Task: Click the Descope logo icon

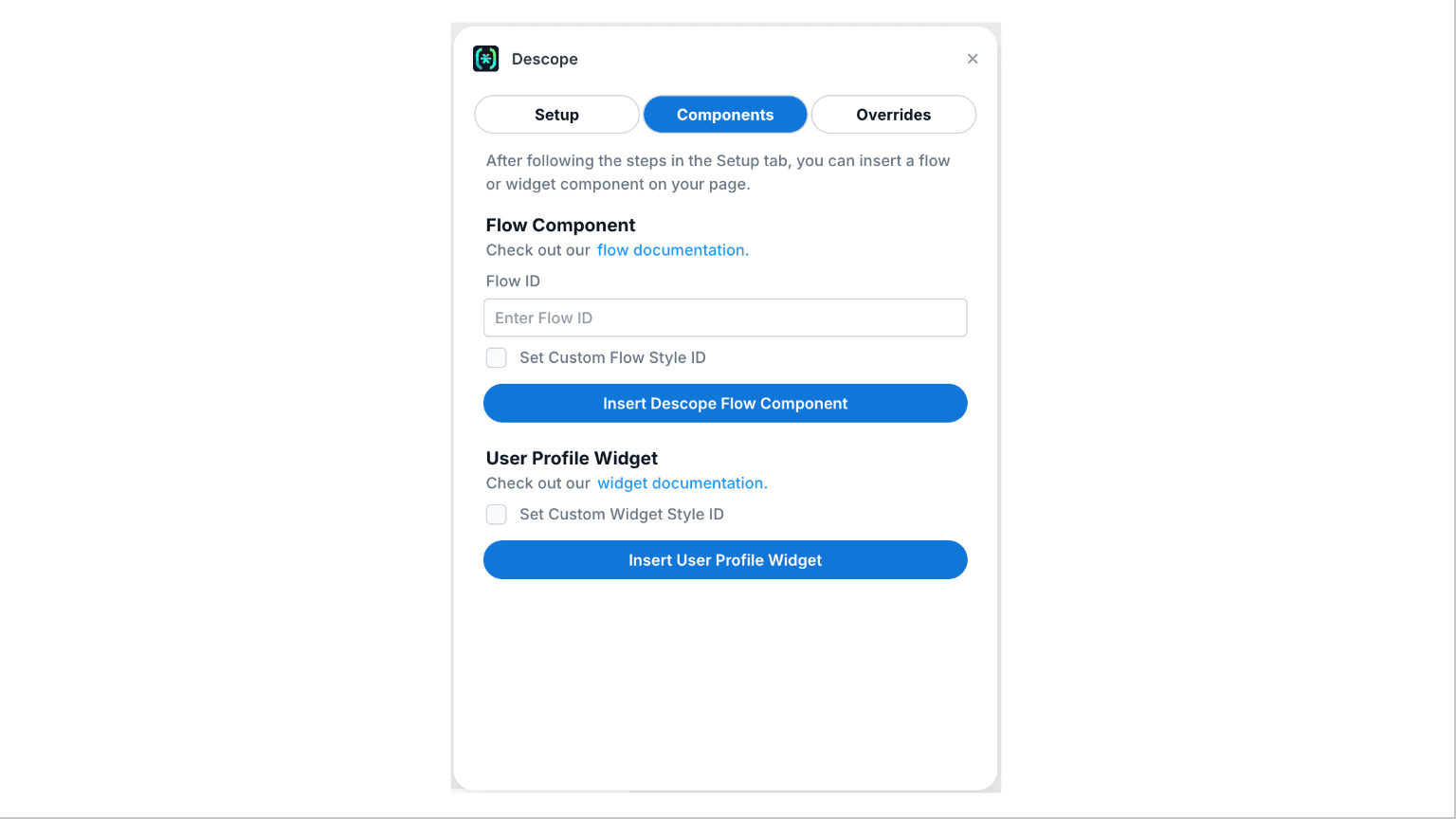Action: pyautogui.click(x=485, y=58)
